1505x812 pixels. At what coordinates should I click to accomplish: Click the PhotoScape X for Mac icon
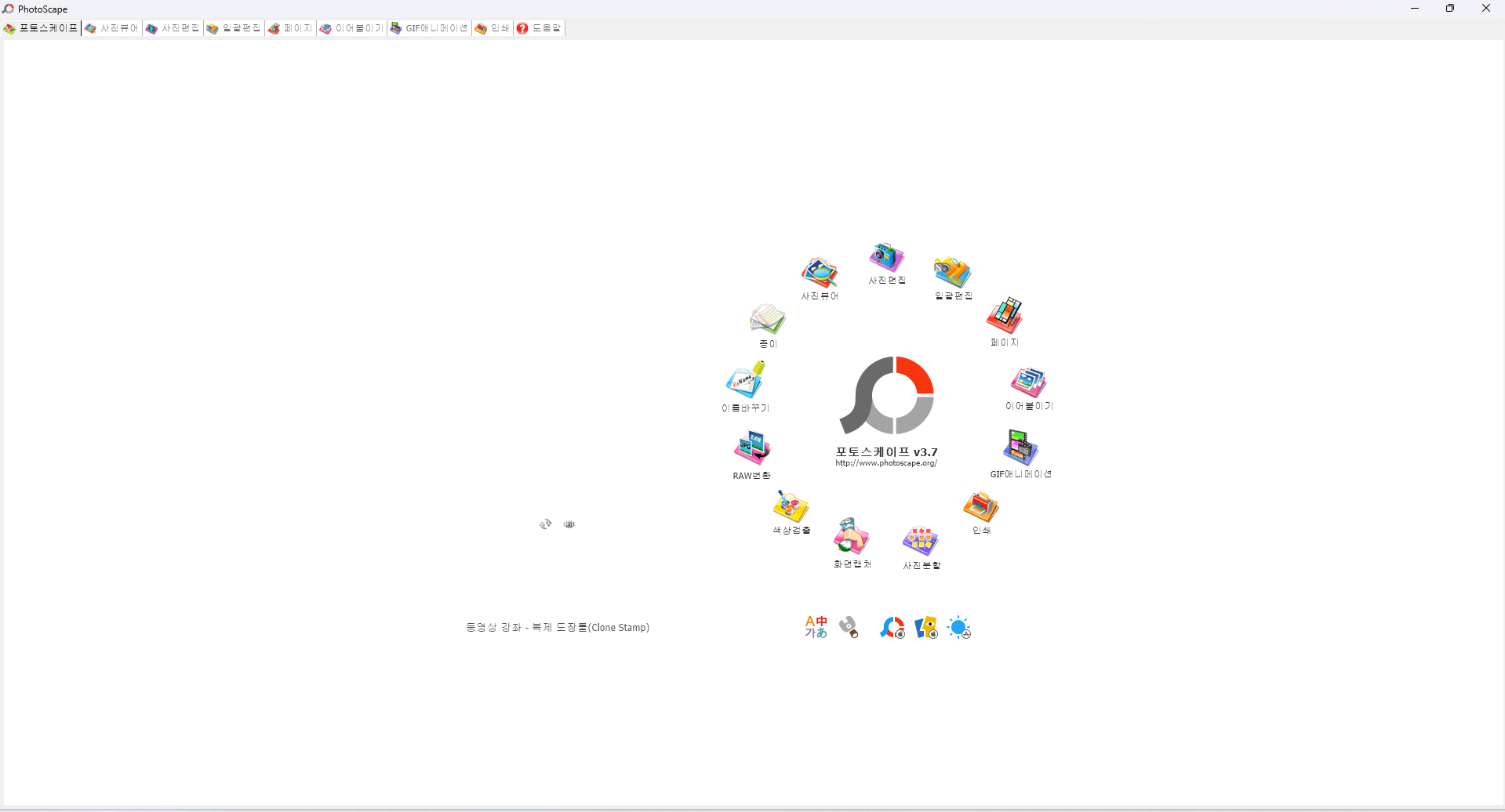coord(892,628)
